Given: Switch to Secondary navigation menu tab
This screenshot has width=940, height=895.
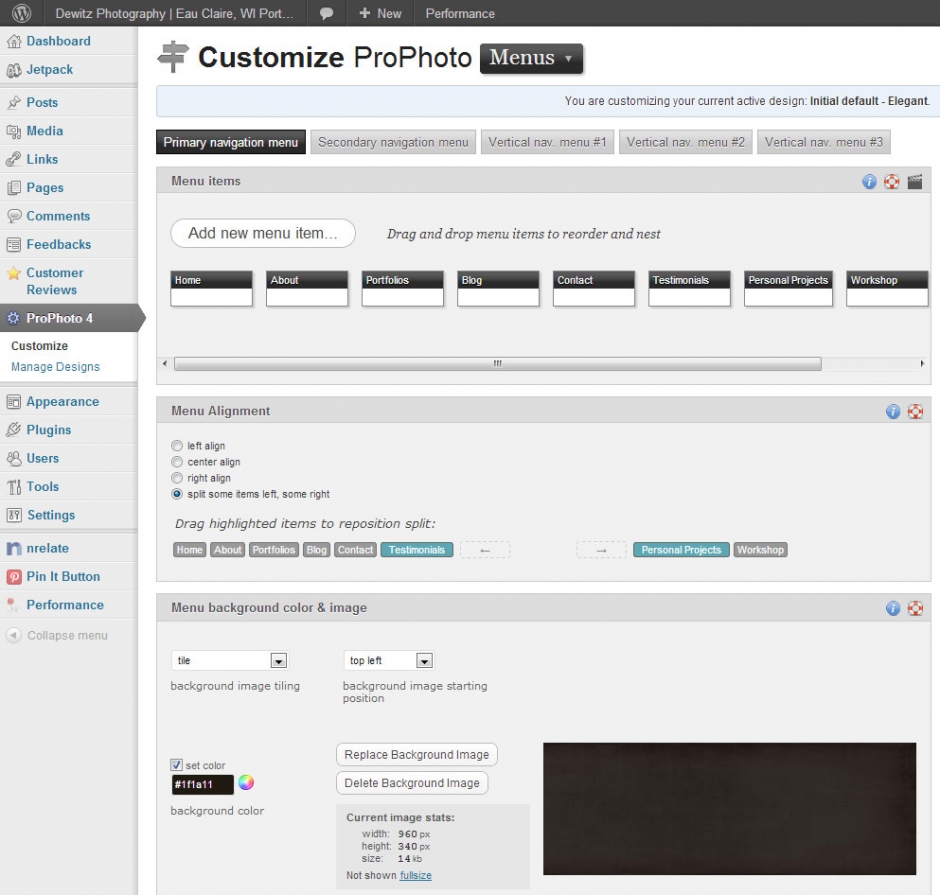Looking at the screenshot, I should tap(393, 142).
